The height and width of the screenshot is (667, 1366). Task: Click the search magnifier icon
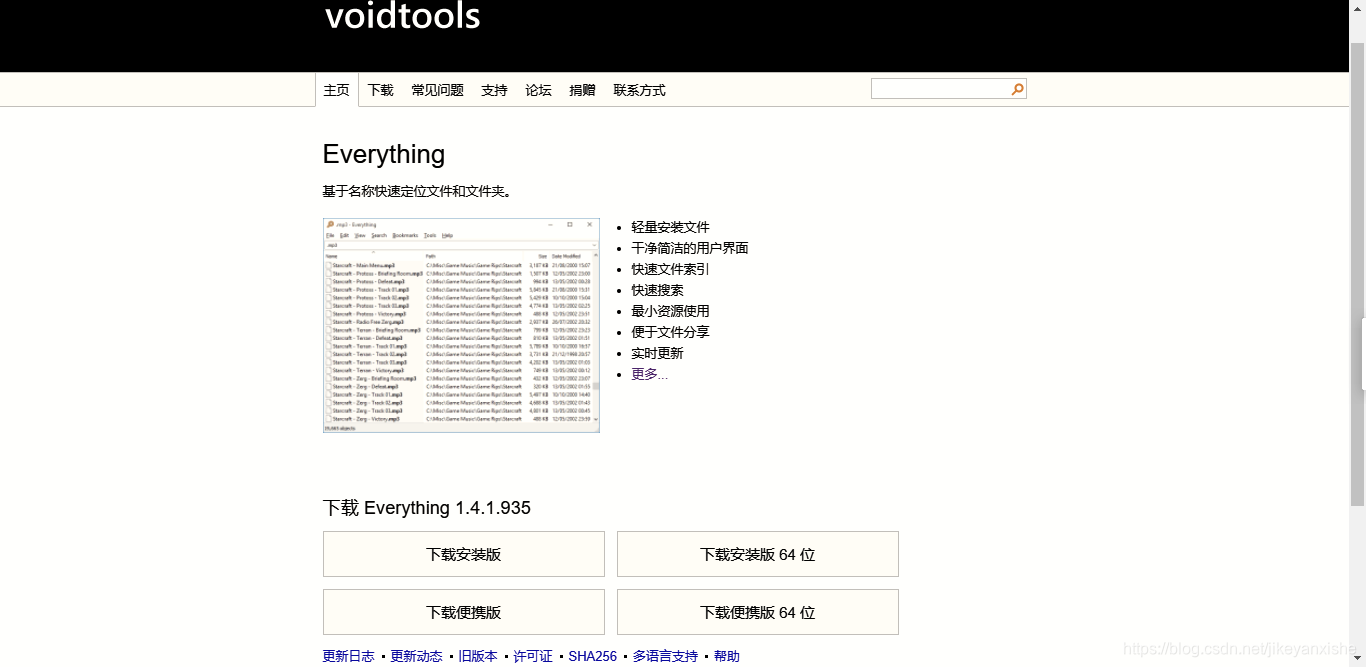pos(1017,89)
